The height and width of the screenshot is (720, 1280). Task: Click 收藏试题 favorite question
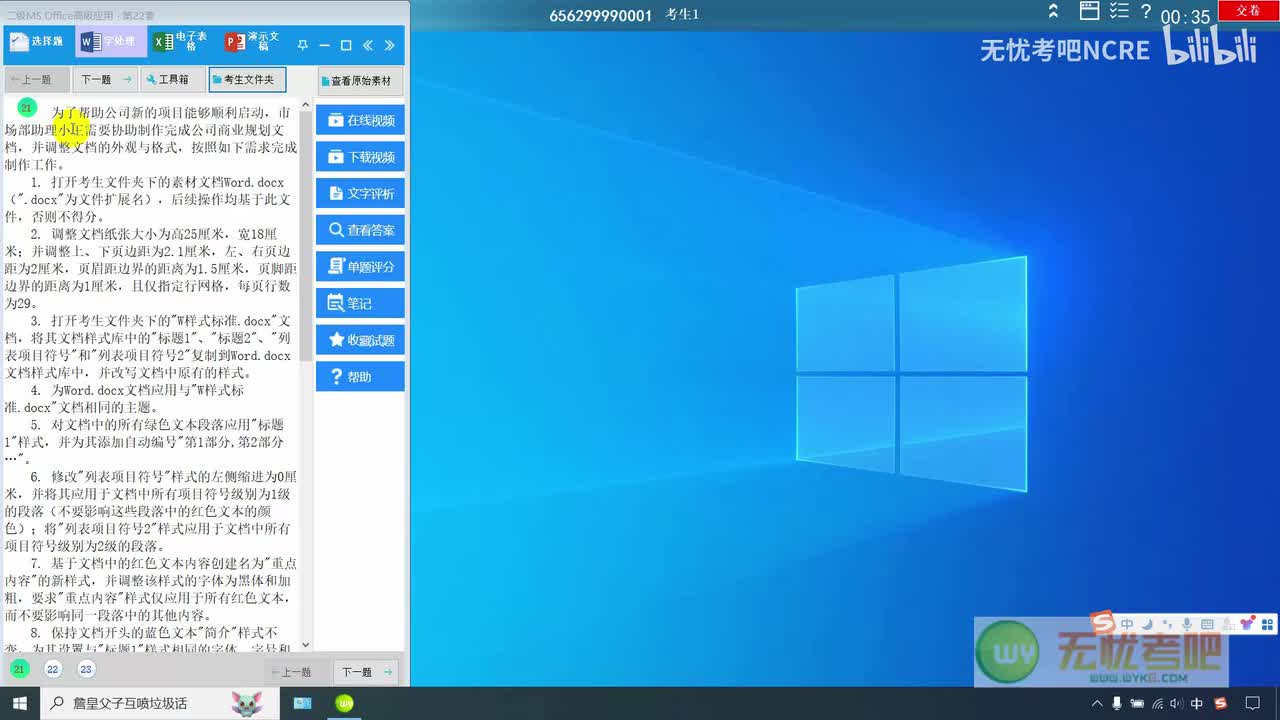[360, 340]
